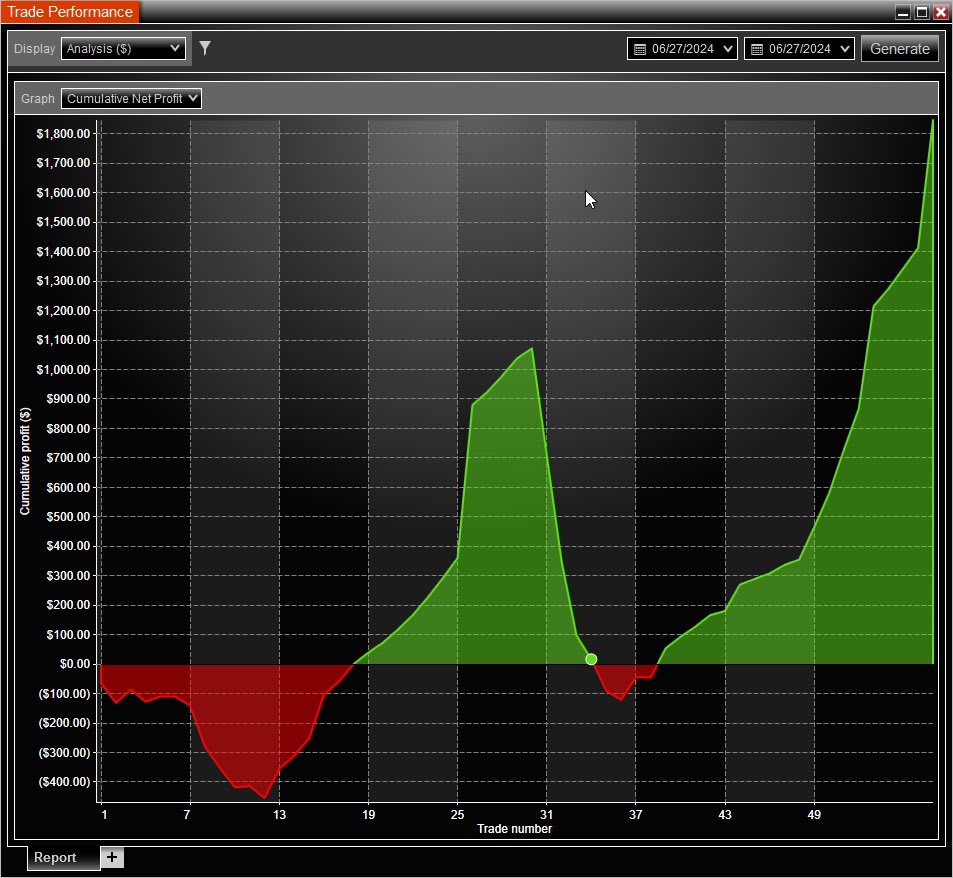Open the Display dropdown showing Analysis ($)
The width and height of the screenshot is (953, 878).
coord(122,47)
